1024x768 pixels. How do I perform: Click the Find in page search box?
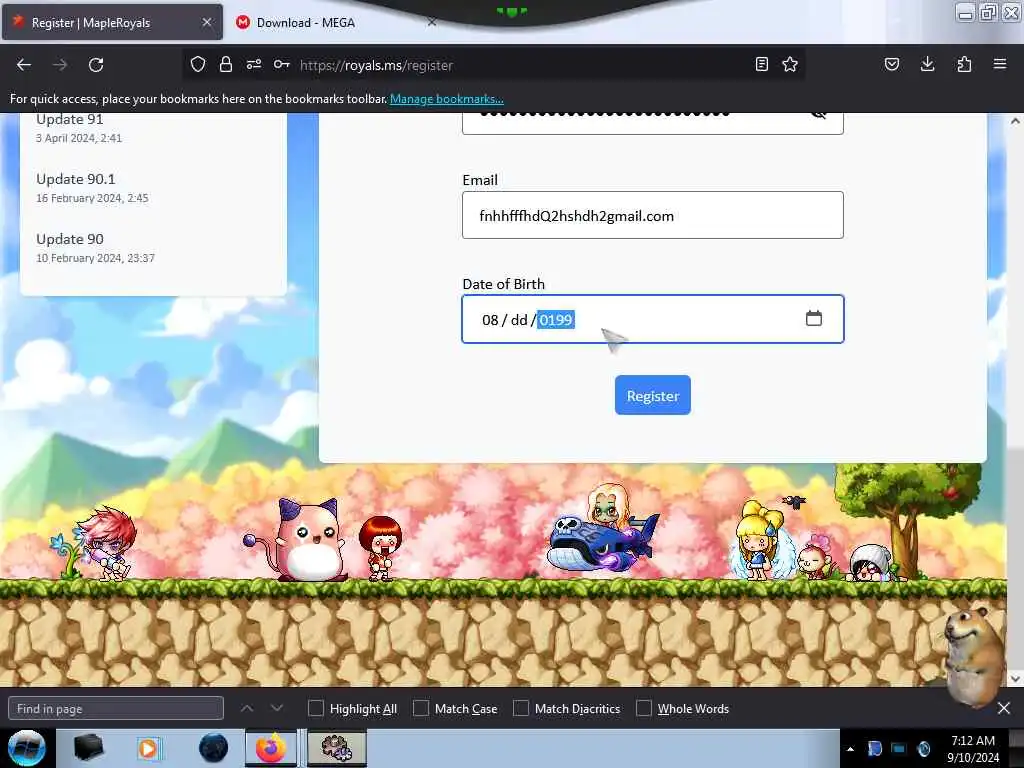tap(116, 709)
